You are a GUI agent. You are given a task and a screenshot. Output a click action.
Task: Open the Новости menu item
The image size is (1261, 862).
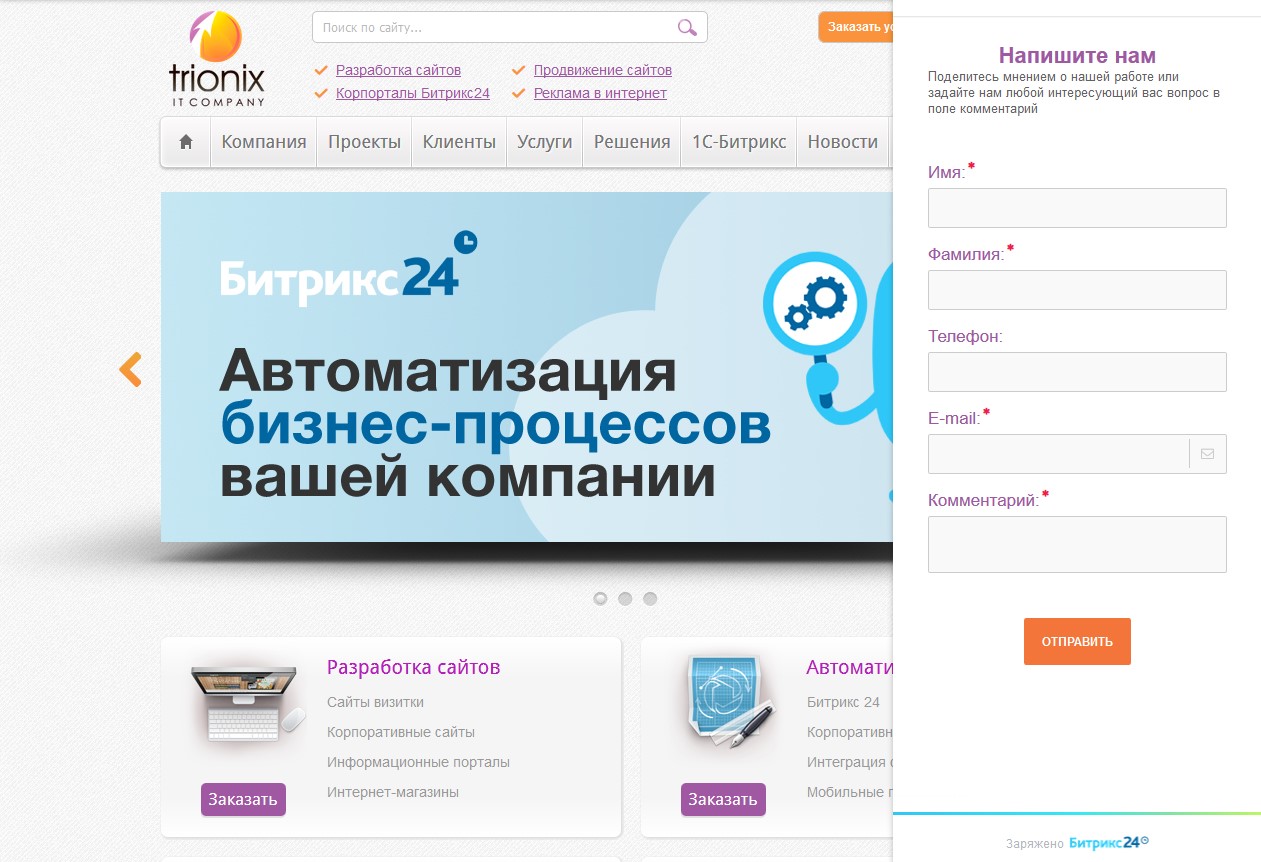coord(843,142)
